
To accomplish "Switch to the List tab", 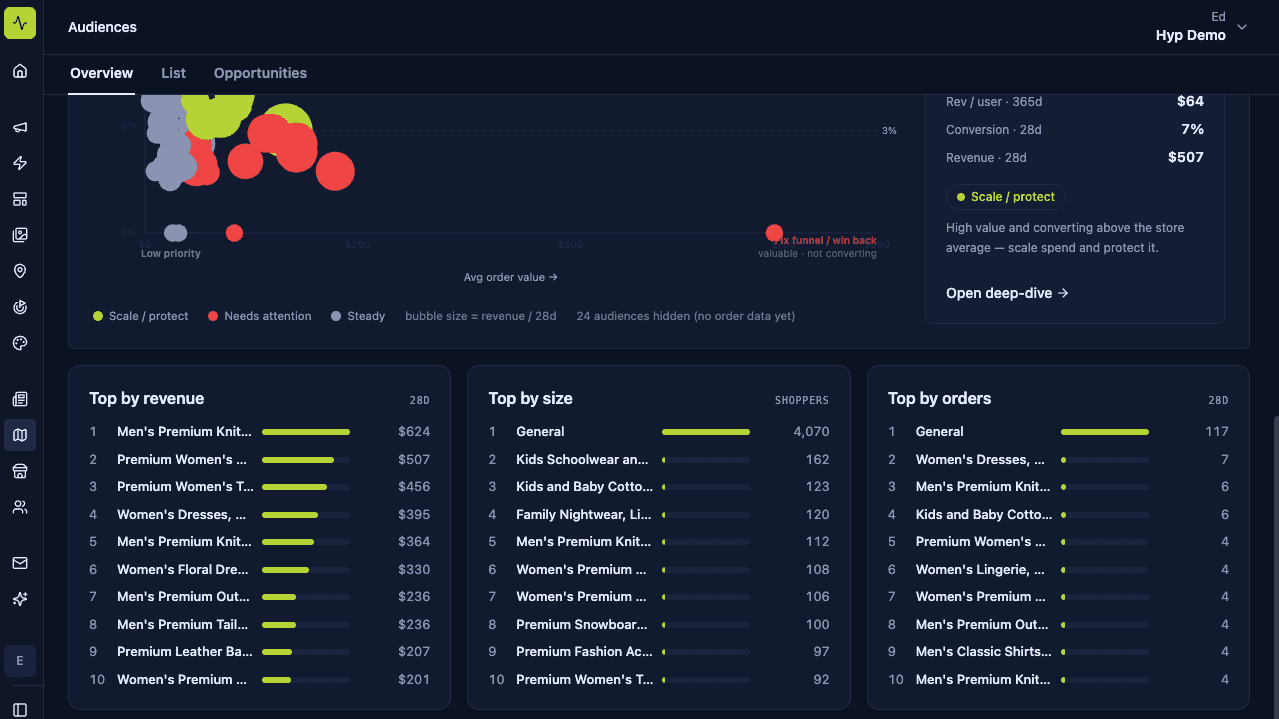I will (173, 73).
